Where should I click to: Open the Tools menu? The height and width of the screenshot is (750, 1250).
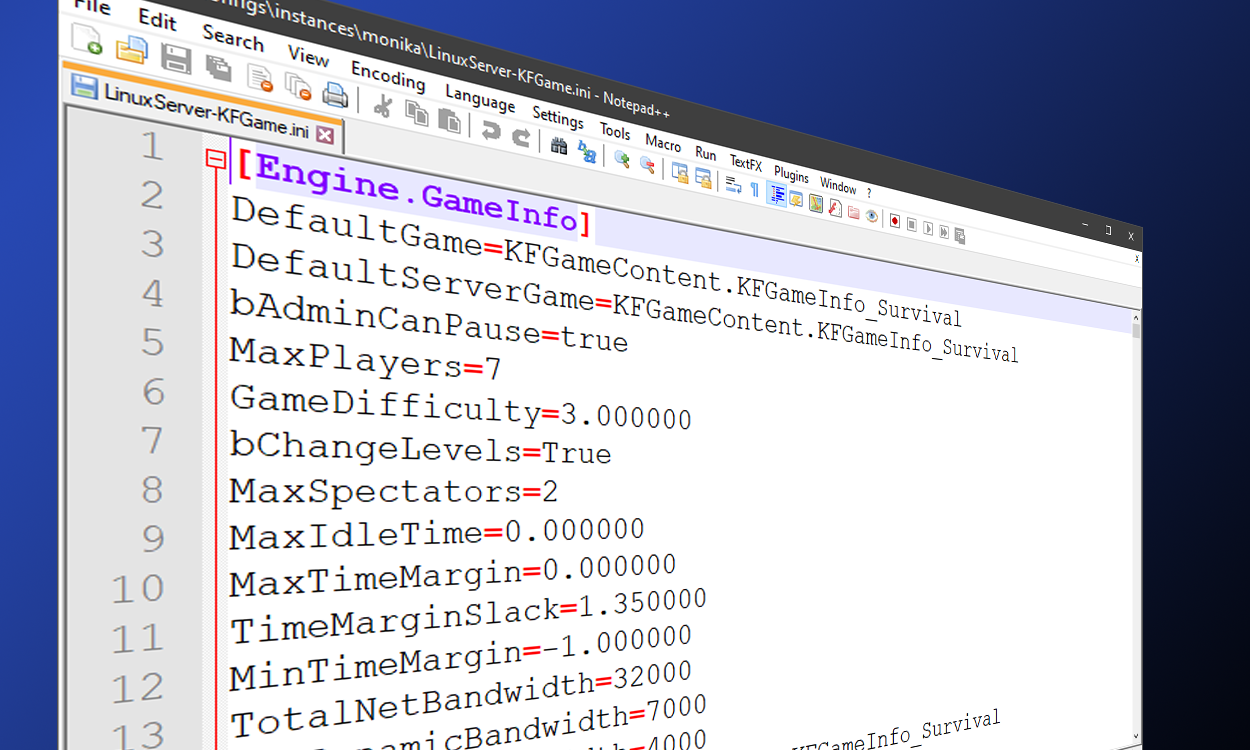615,132
